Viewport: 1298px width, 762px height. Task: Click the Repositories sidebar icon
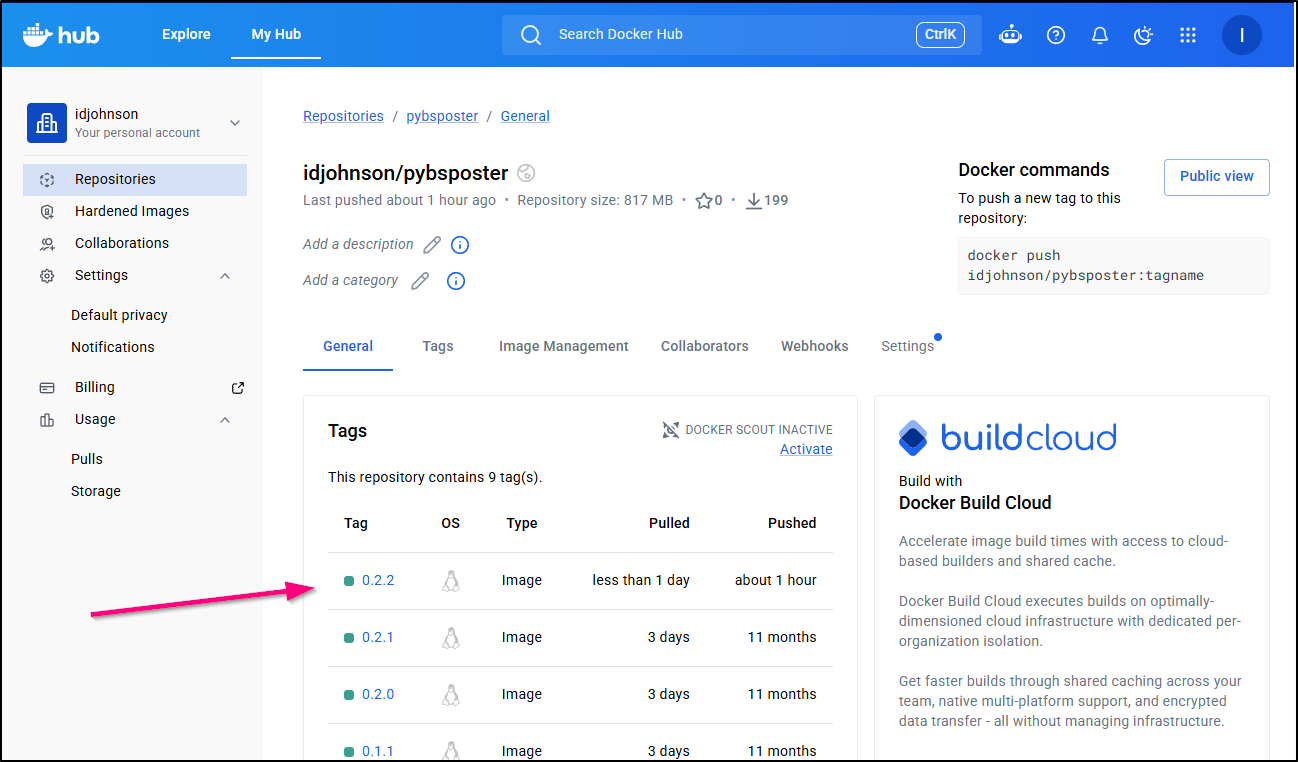point(47,180)
